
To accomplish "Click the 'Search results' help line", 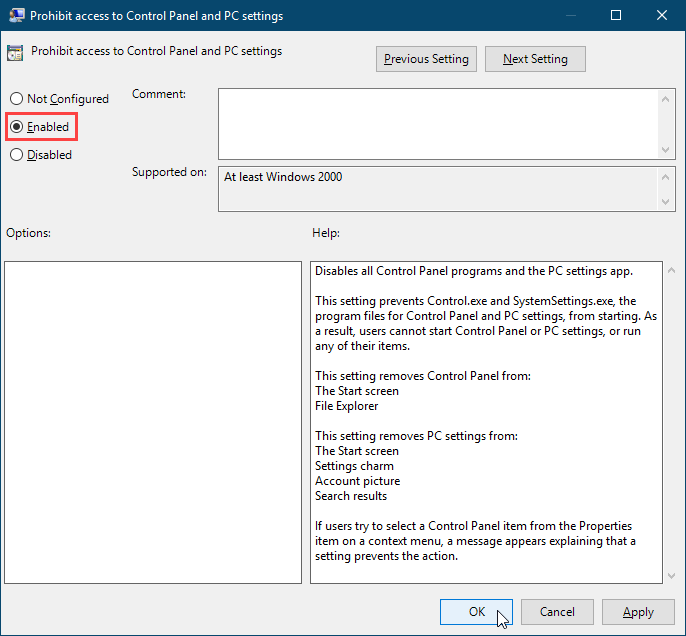I will click(x=351, y=496).
